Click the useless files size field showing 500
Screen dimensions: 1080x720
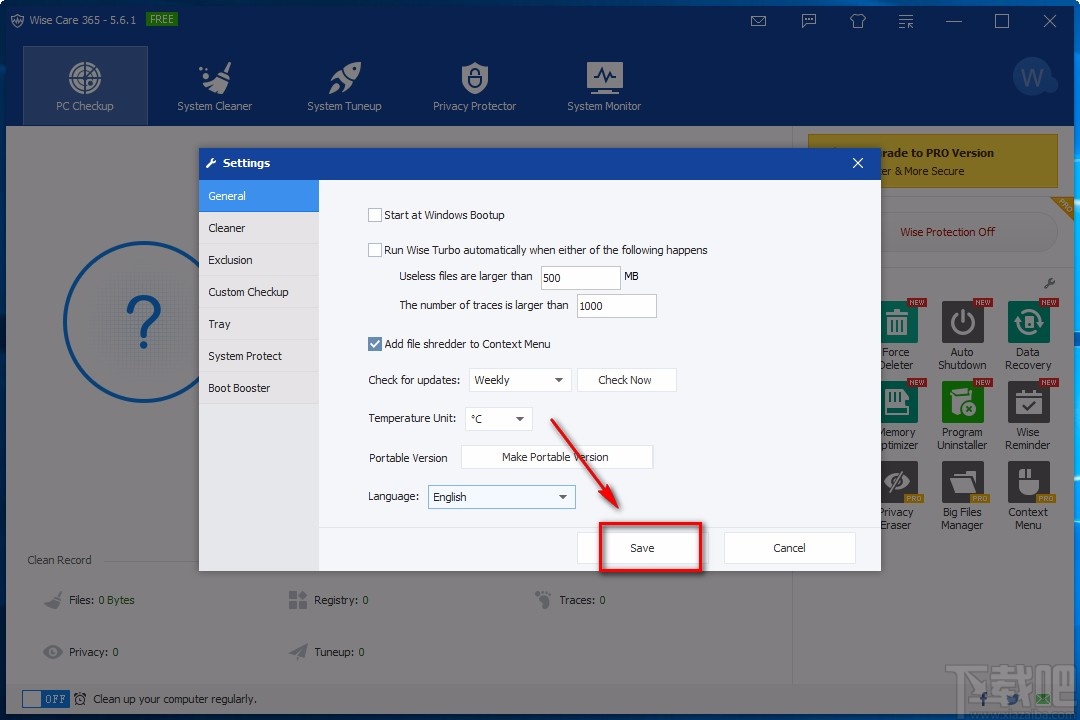point(581,278)
